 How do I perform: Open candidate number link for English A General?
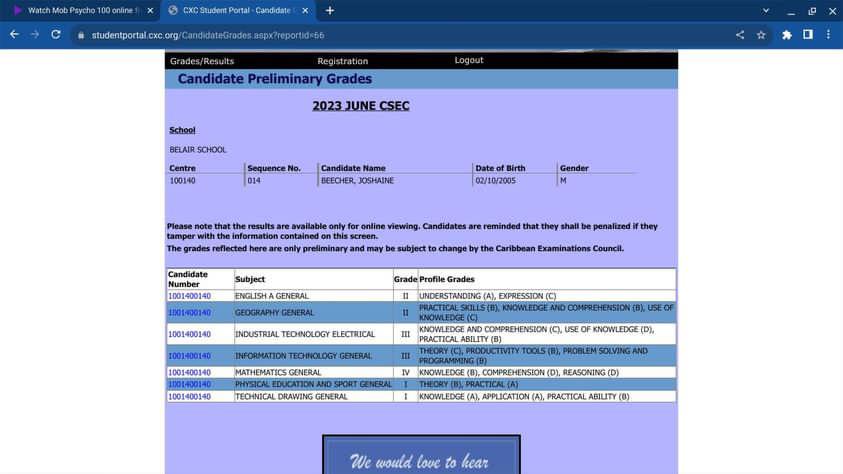[189, 296]
